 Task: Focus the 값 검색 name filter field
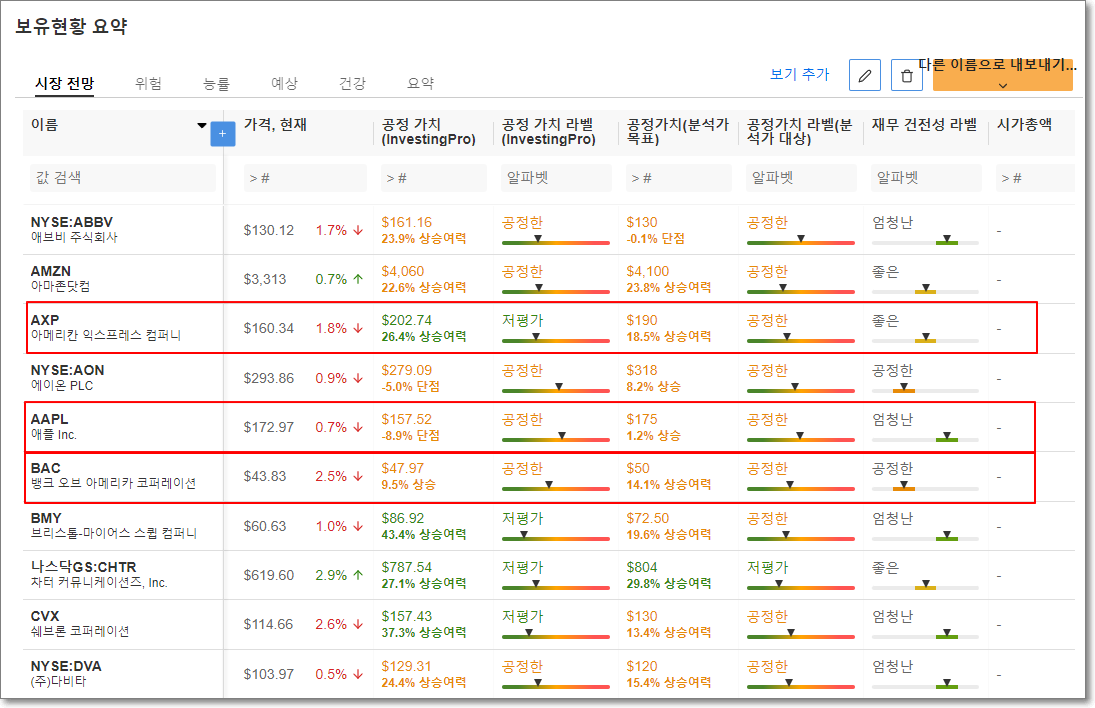coord(122,177)
